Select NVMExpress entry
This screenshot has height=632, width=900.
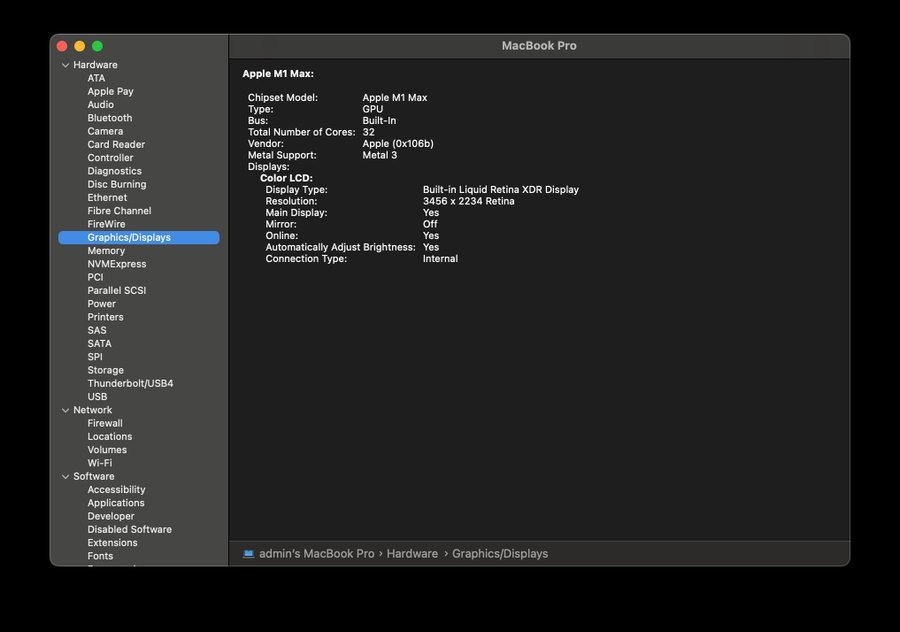[x=117, y=264]
